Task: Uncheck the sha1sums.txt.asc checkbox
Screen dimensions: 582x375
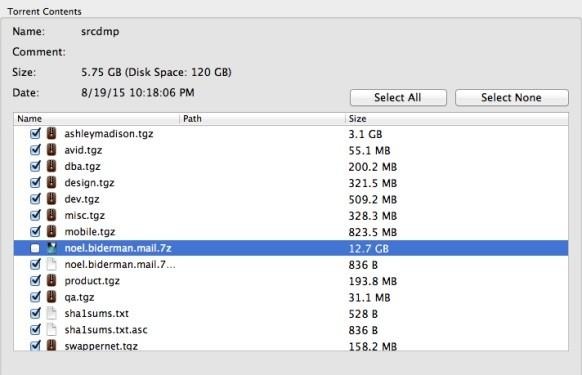Action: [35, 329]
